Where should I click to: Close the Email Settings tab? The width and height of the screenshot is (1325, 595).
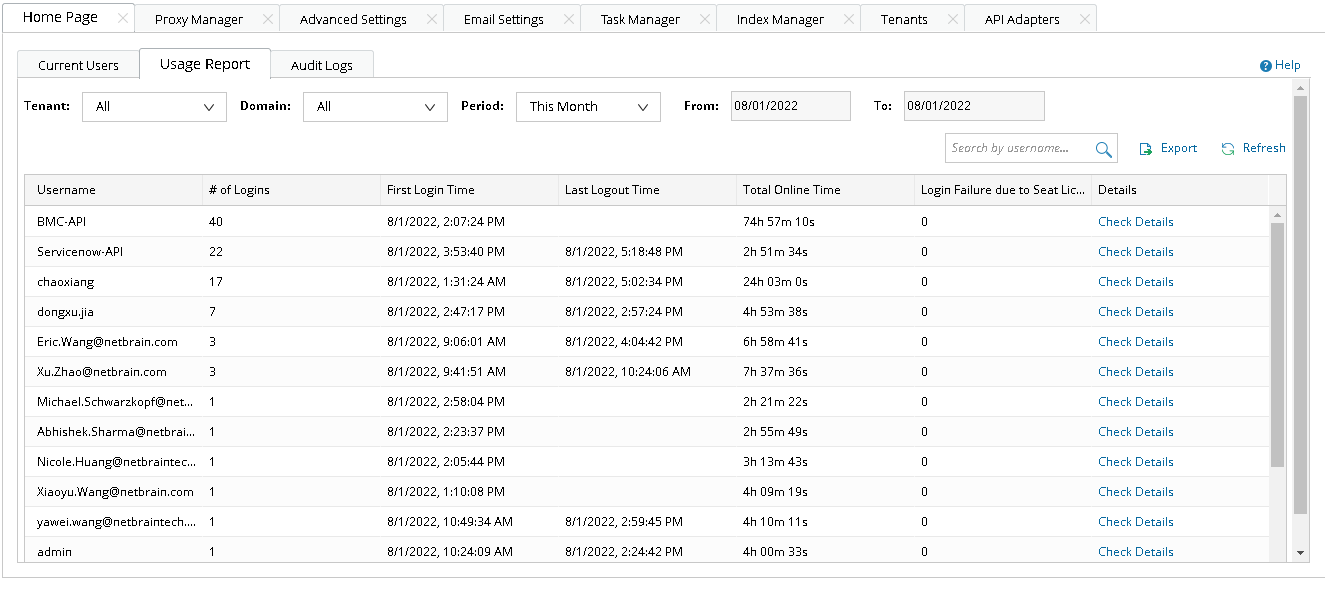(568, 17)
